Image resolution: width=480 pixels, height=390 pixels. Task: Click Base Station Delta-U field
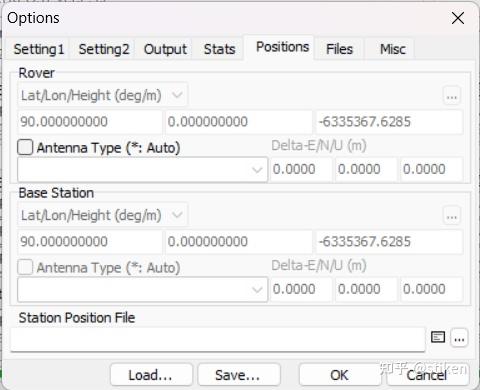431,290
